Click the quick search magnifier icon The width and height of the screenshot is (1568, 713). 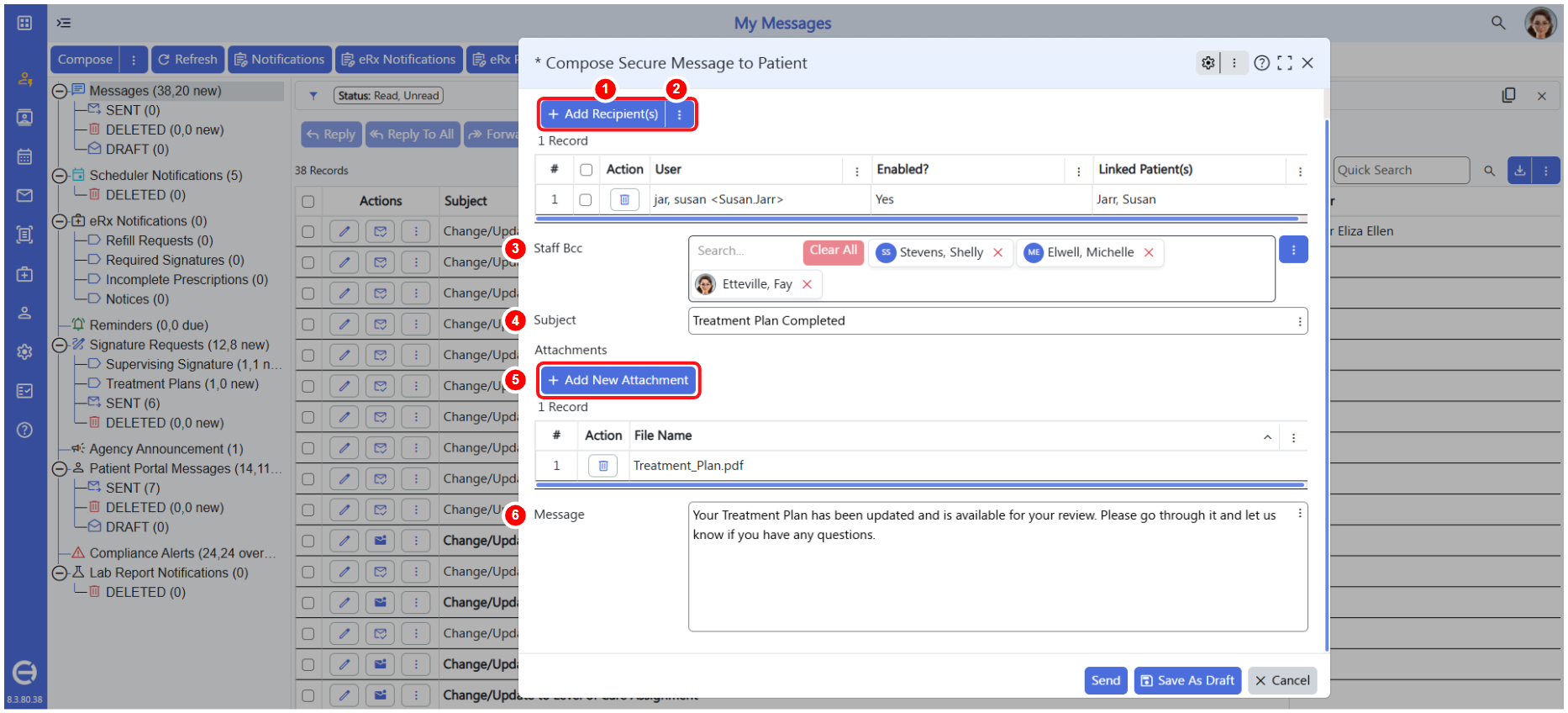1489,171
